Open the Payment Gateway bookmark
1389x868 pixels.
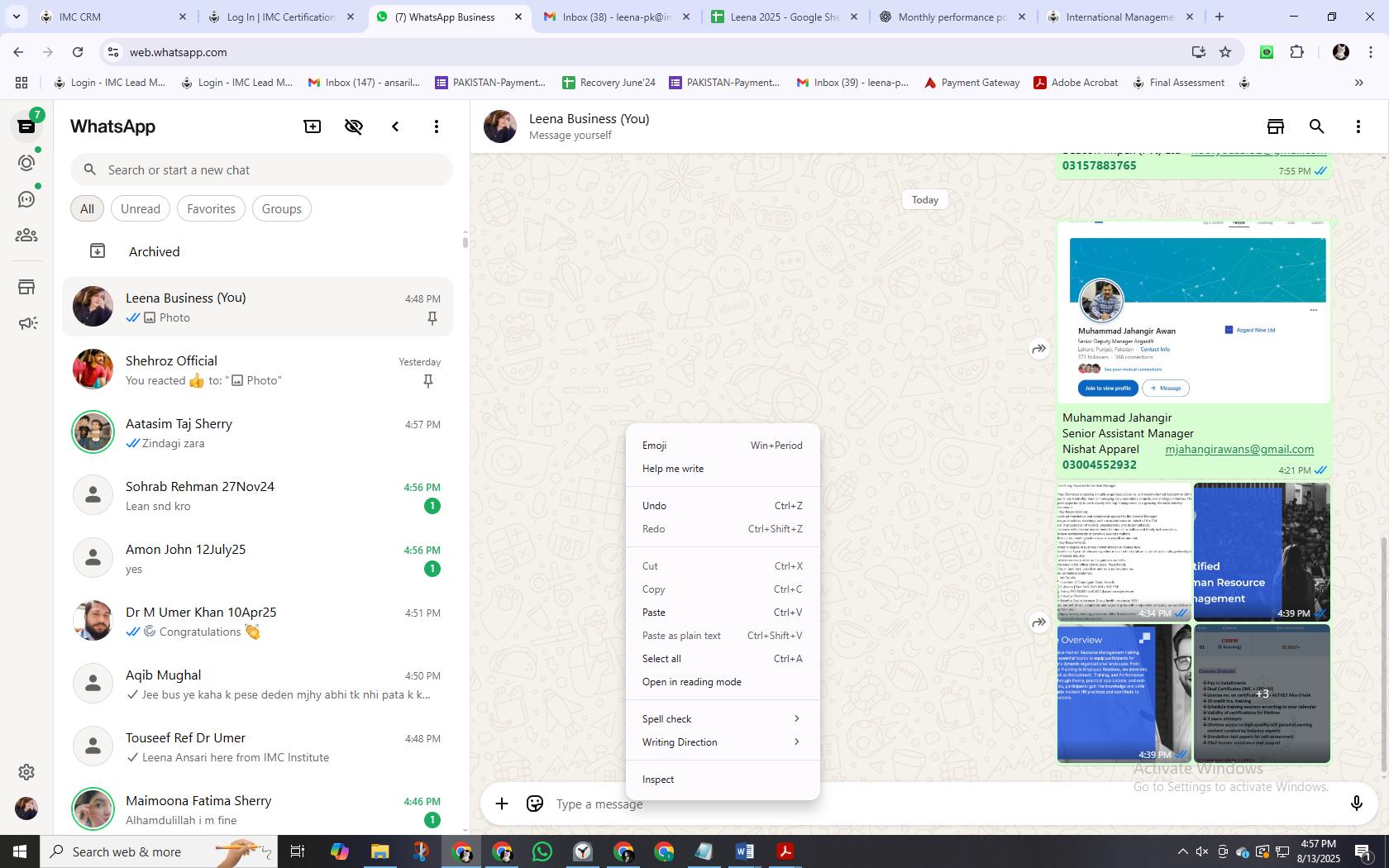point(971,83)
